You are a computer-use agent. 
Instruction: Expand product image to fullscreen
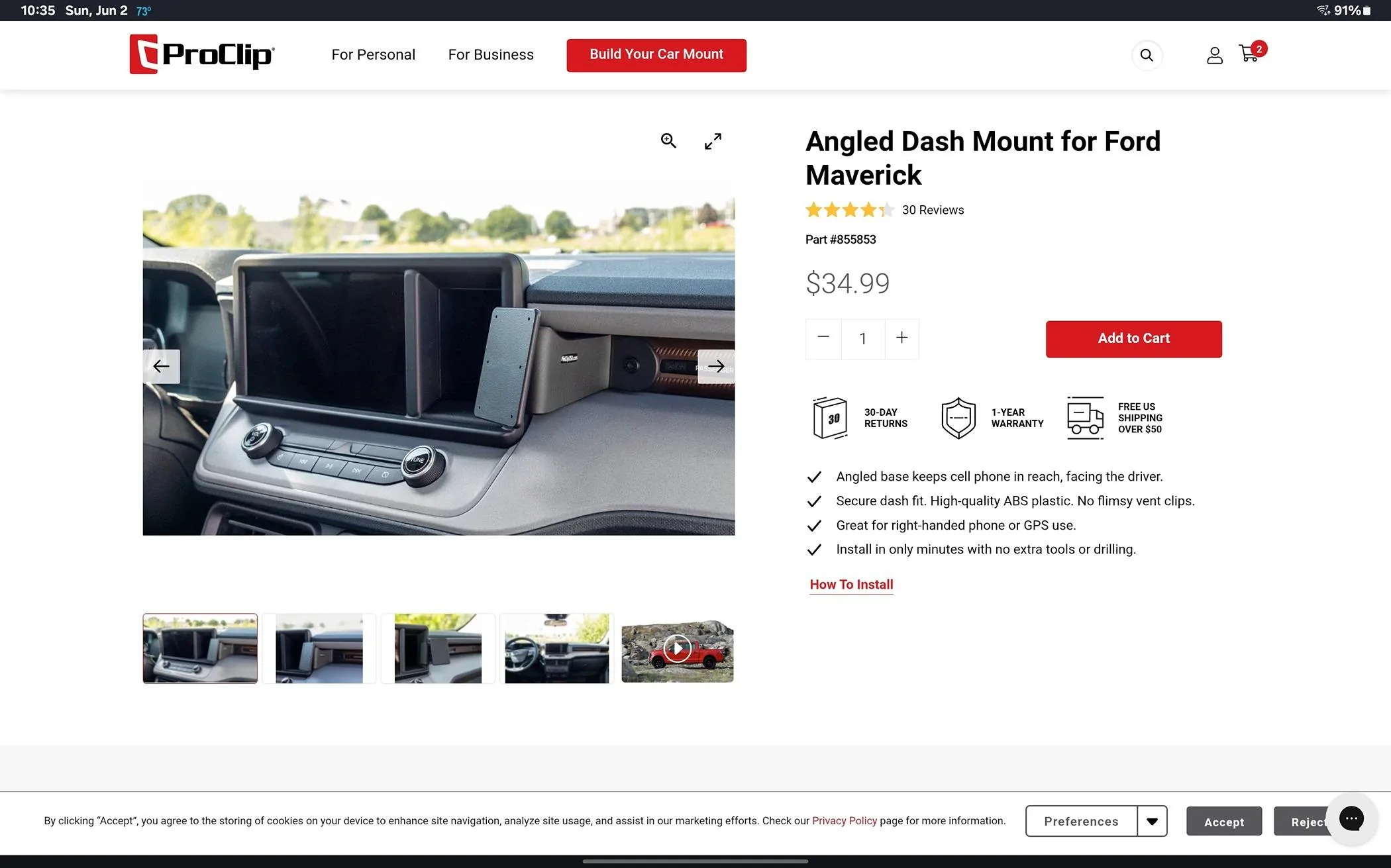[713, 141]
